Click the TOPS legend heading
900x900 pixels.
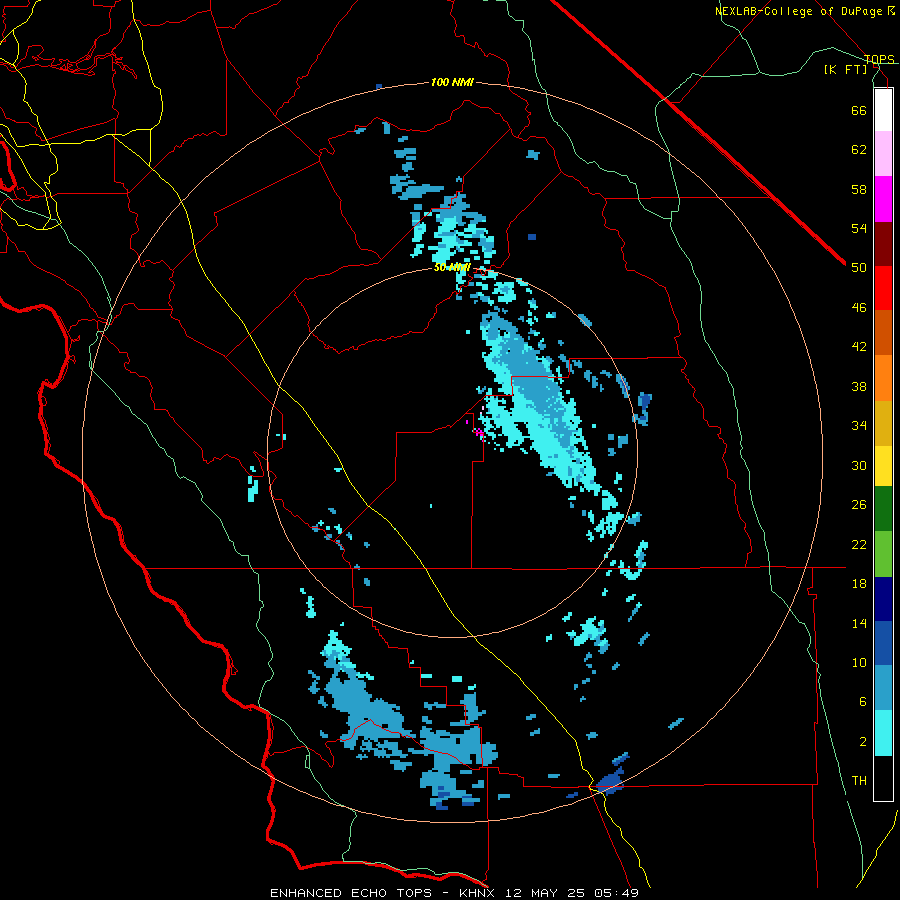[x=879, y=59]
